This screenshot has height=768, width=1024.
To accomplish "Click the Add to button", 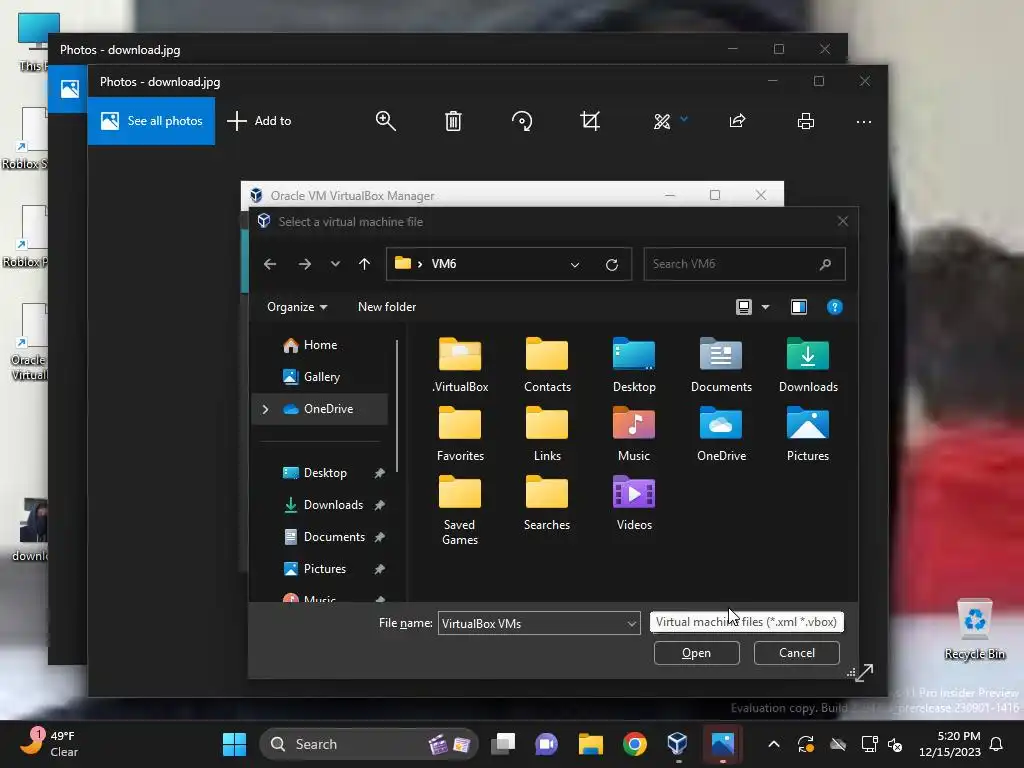I will click(259, 121).
